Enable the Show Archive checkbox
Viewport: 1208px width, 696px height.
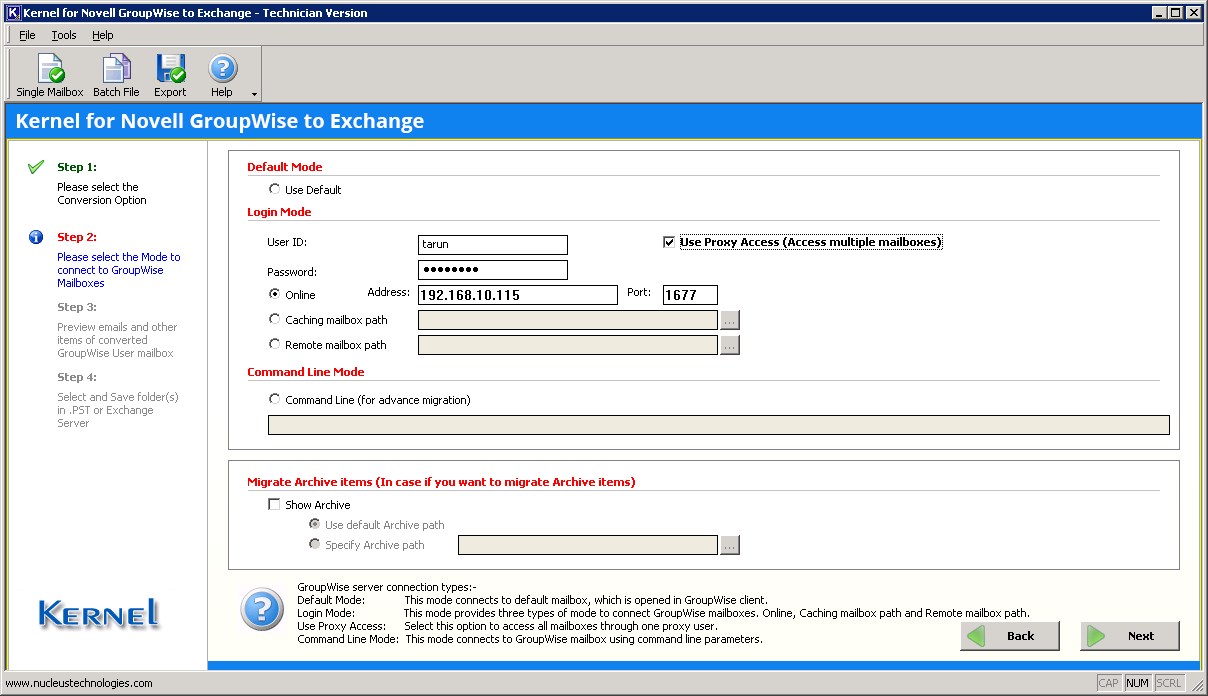click(x=274, y=505)
